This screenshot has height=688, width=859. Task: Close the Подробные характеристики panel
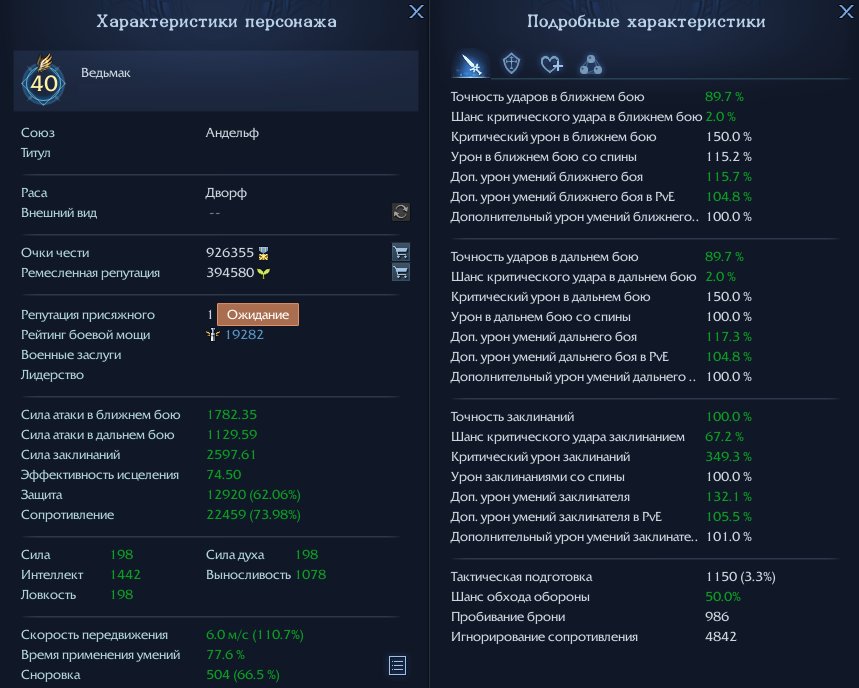coord(846,12)
